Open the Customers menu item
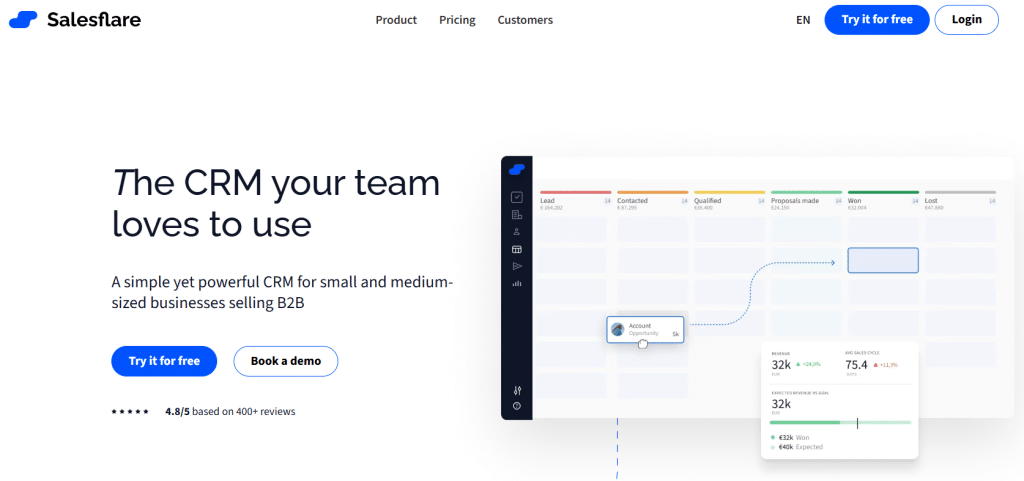The image size is (1024, 481). 525,20
